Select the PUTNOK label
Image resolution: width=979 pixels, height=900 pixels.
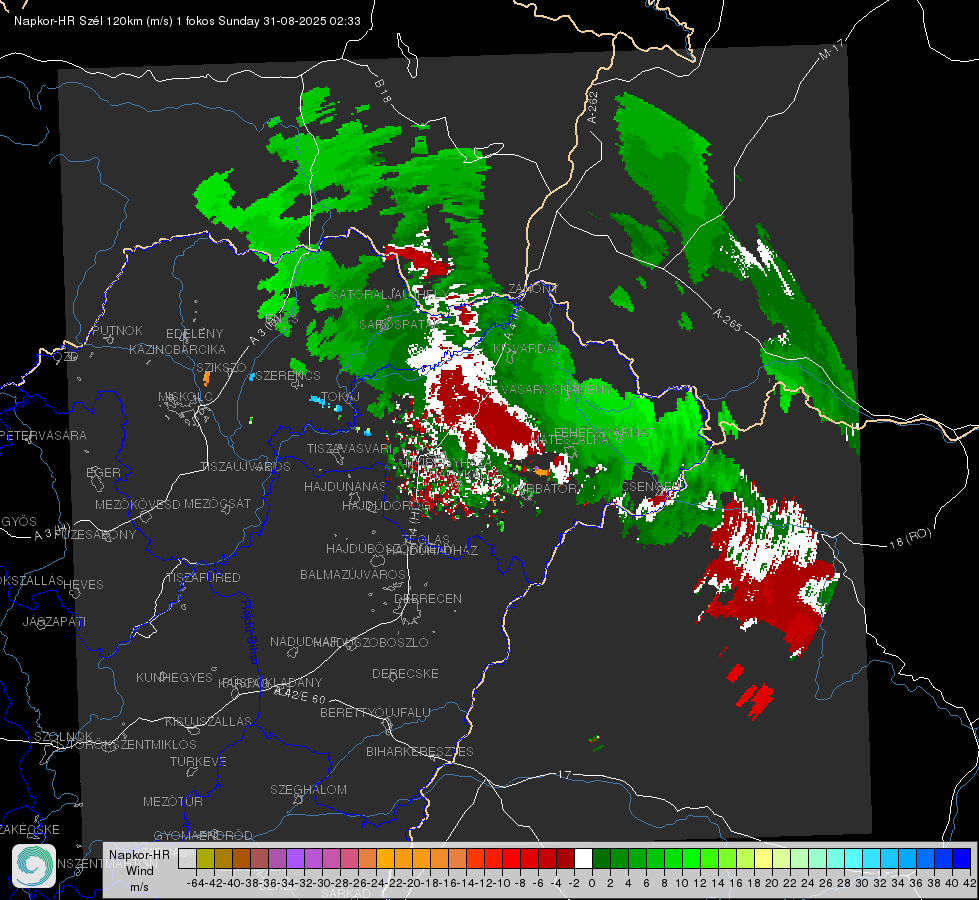coord(117,330)
